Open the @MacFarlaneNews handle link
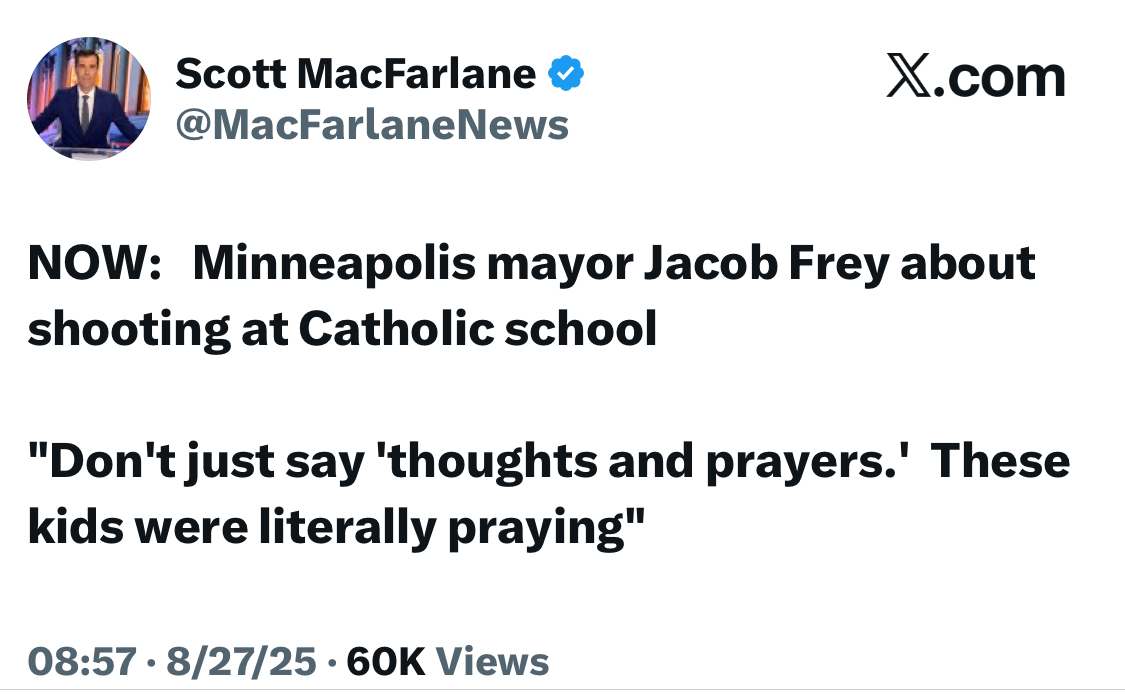This screenshot has height=700, width=1125. click(x=372, y=125)
